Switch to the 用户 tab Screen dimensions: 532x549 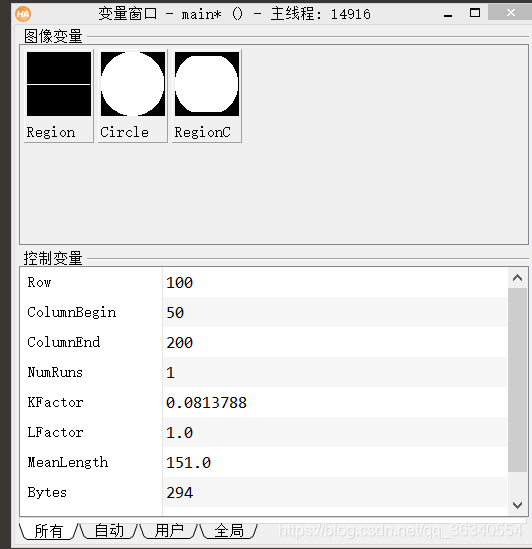click(169, 531)
